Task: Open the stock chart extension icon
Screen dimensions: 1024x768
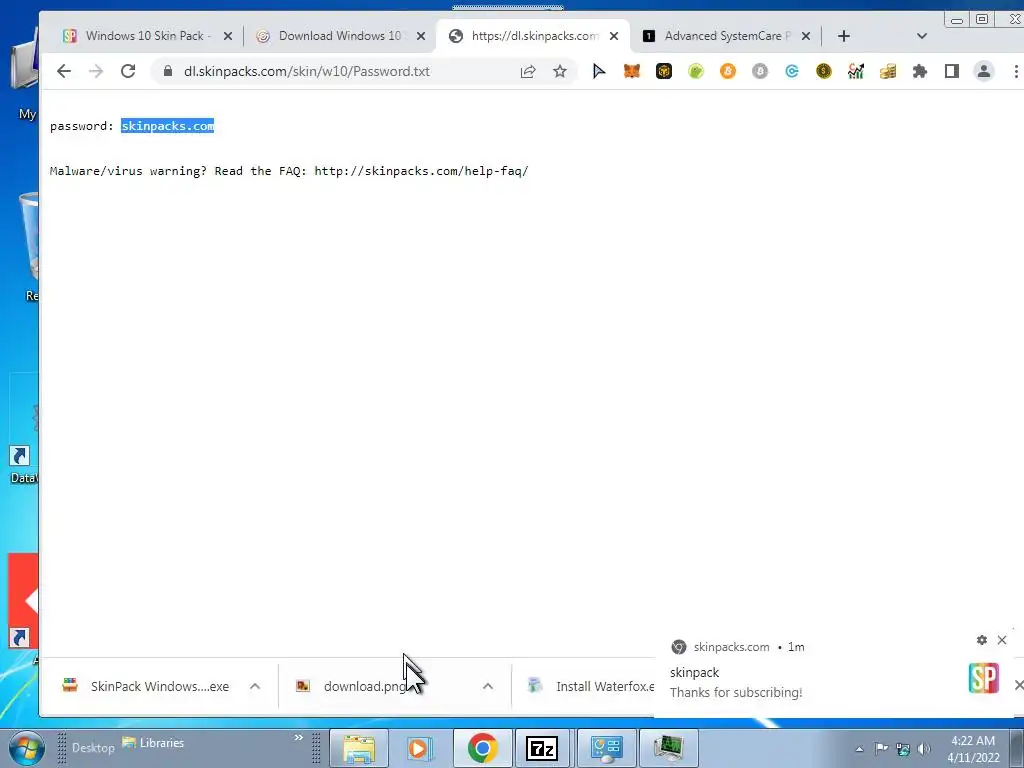Action: (x=856, y=71)
